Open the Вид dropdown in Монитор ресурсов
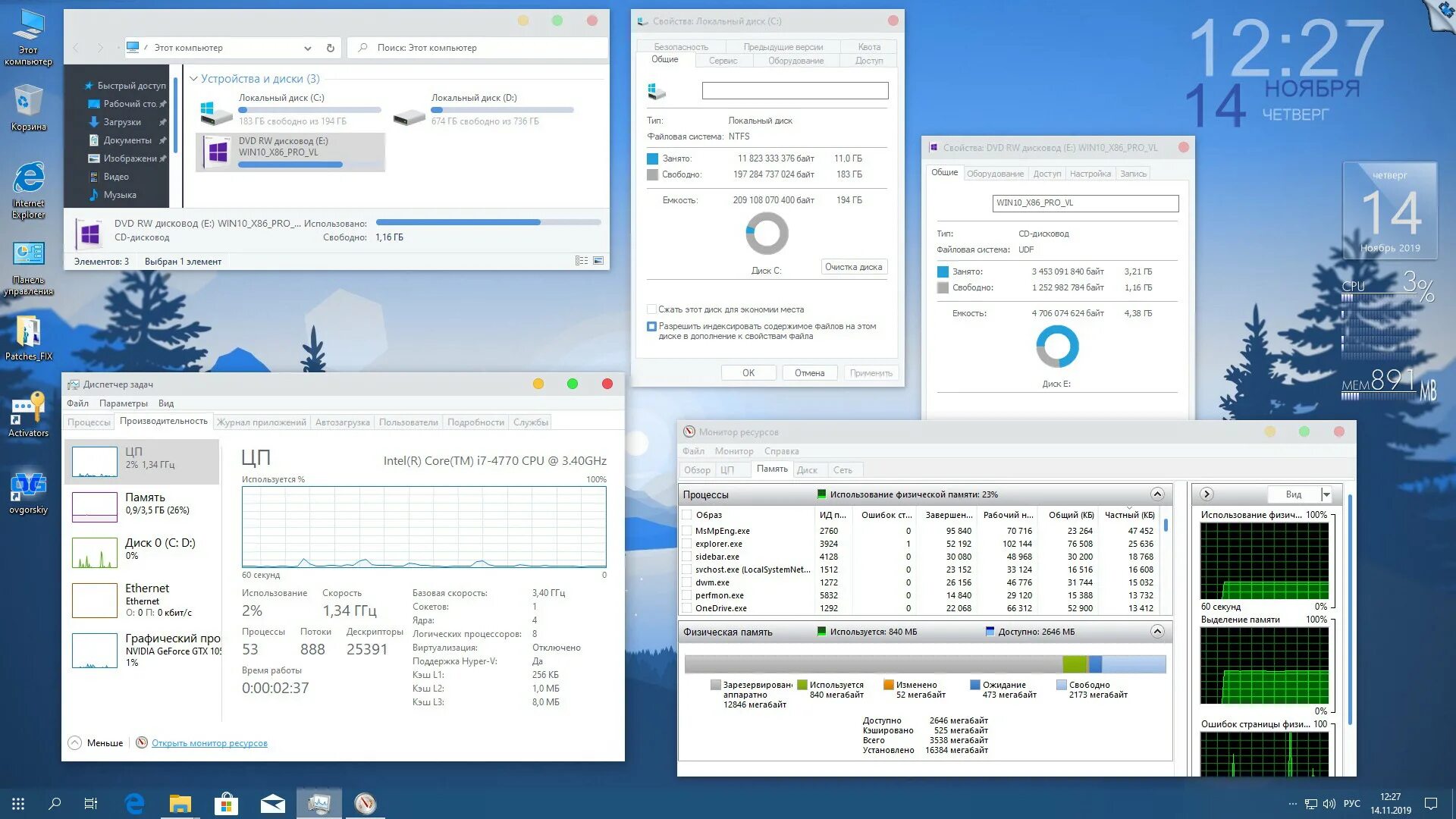The height and width of the screenshot is (819, 1456). click(1300, 494)
